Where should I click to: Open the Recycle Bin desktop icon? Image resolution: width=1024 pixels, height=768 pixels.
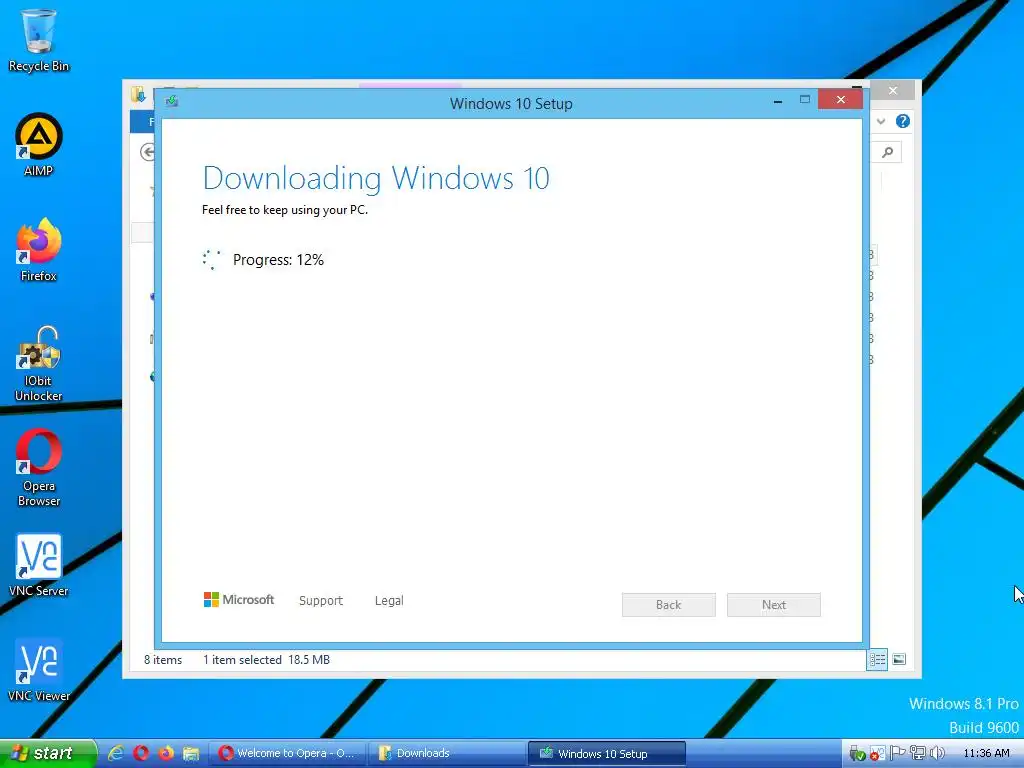click(39, 39)
